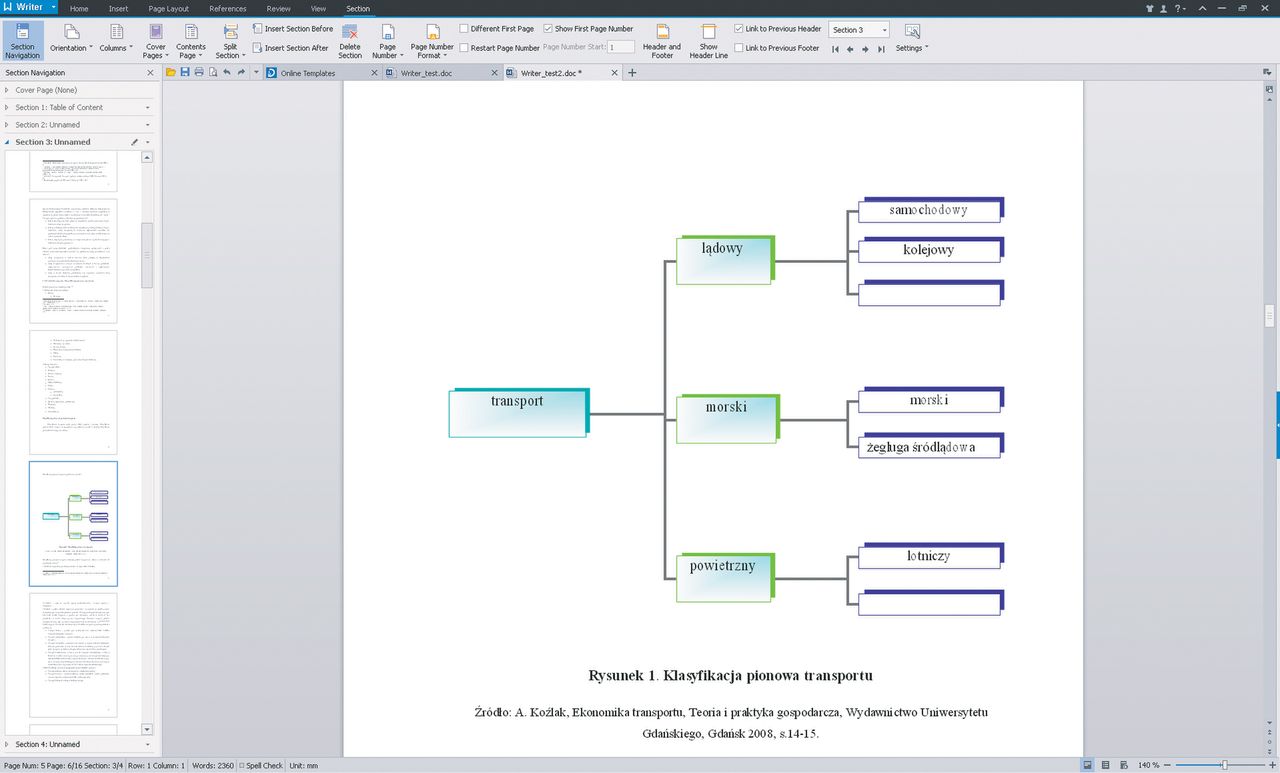Go to the previous section arrow
1280x773 pixels.
point(850,48)
